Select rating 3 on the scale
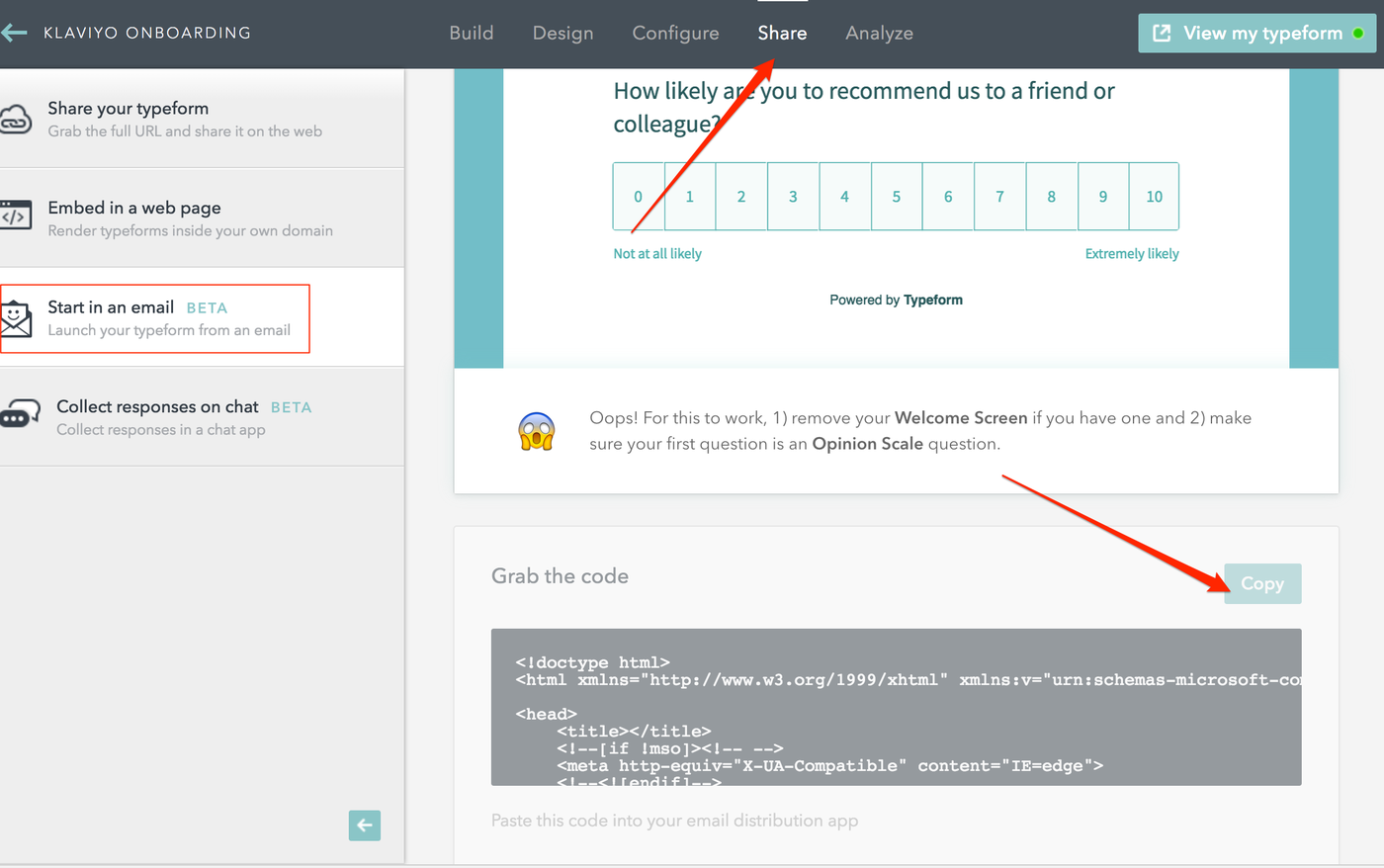 point(793,197)
